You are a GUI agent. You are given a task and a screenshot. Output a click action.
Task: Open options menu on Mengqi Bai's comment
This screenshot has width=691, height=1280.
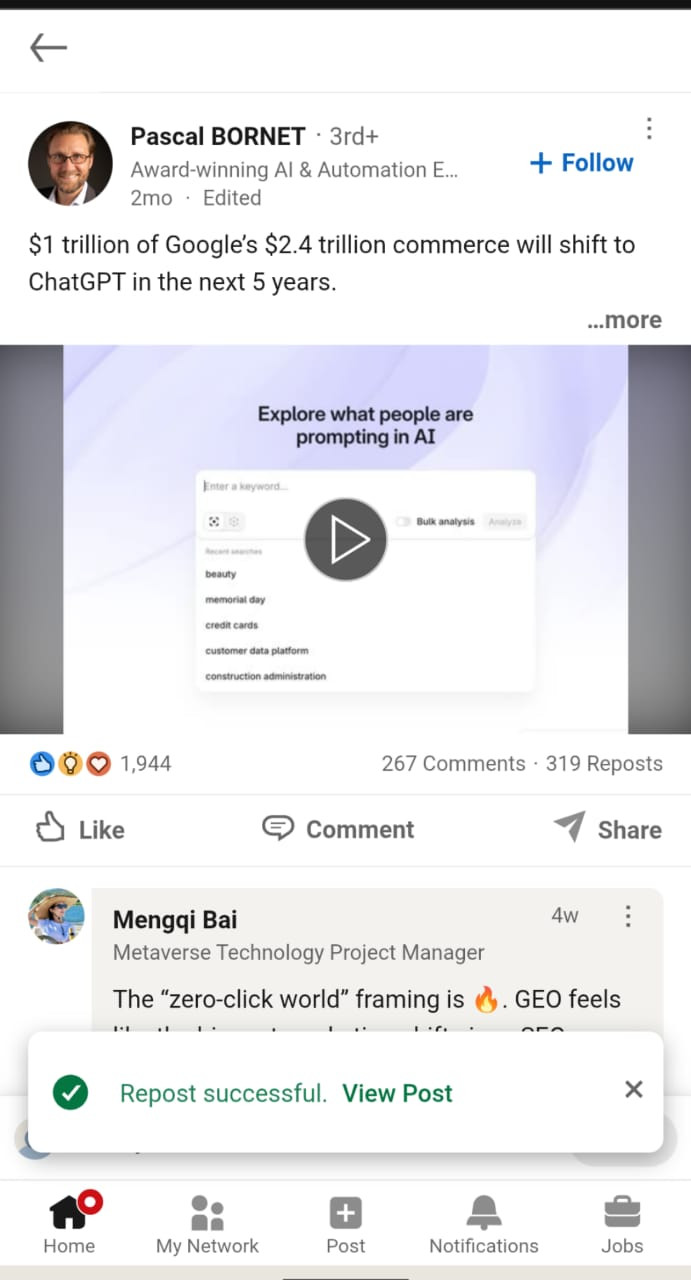point(628,916)
